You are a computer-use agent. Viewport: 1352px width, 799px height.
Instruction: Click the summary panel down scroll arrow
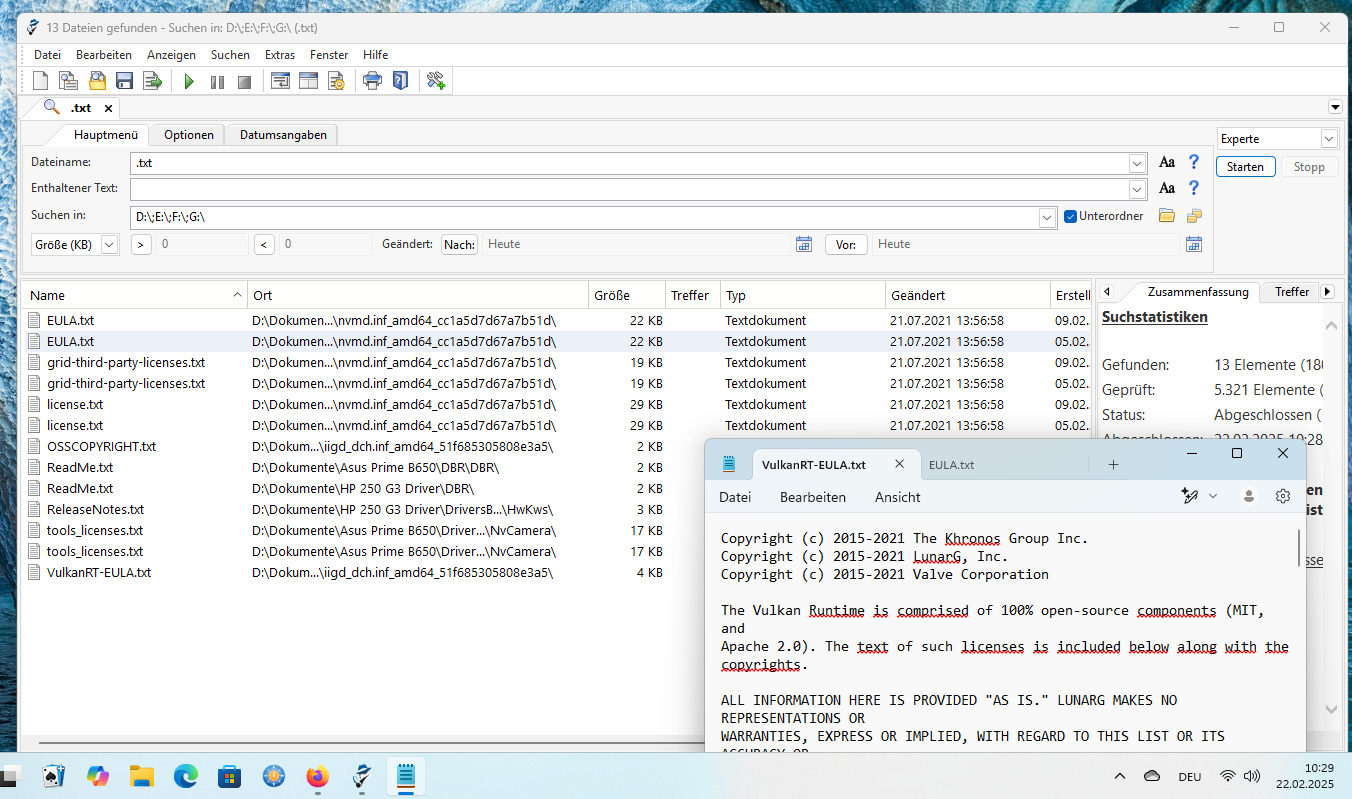(1332, 708)
